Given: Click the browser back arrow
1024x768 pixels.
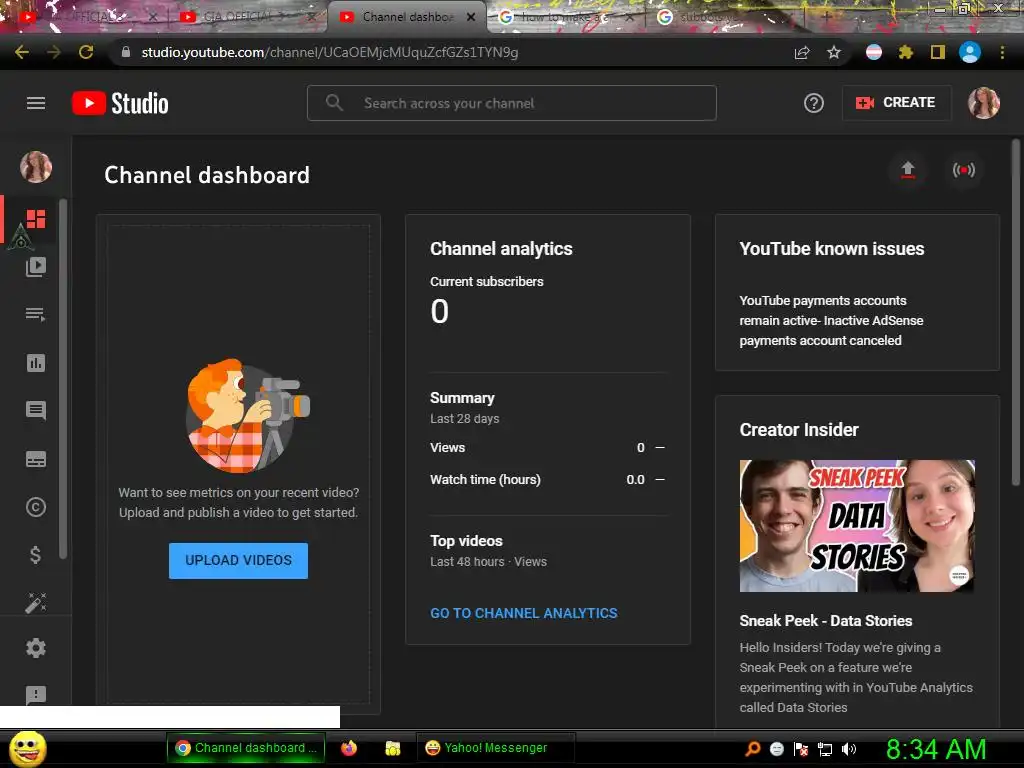Looking at the screenshot, I should 22,52.
